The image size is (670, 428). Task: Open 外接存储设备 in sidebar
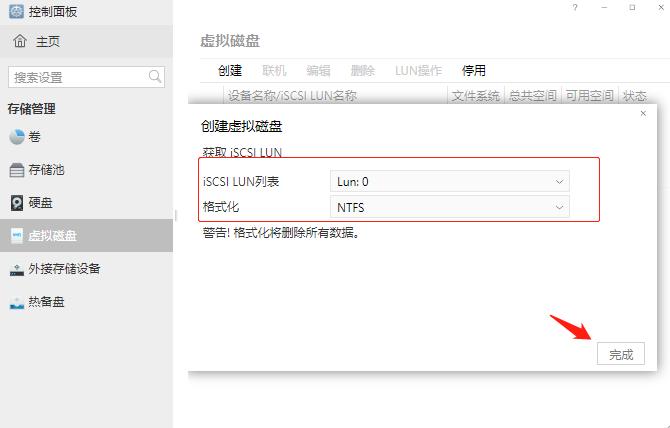click(64, 269)
